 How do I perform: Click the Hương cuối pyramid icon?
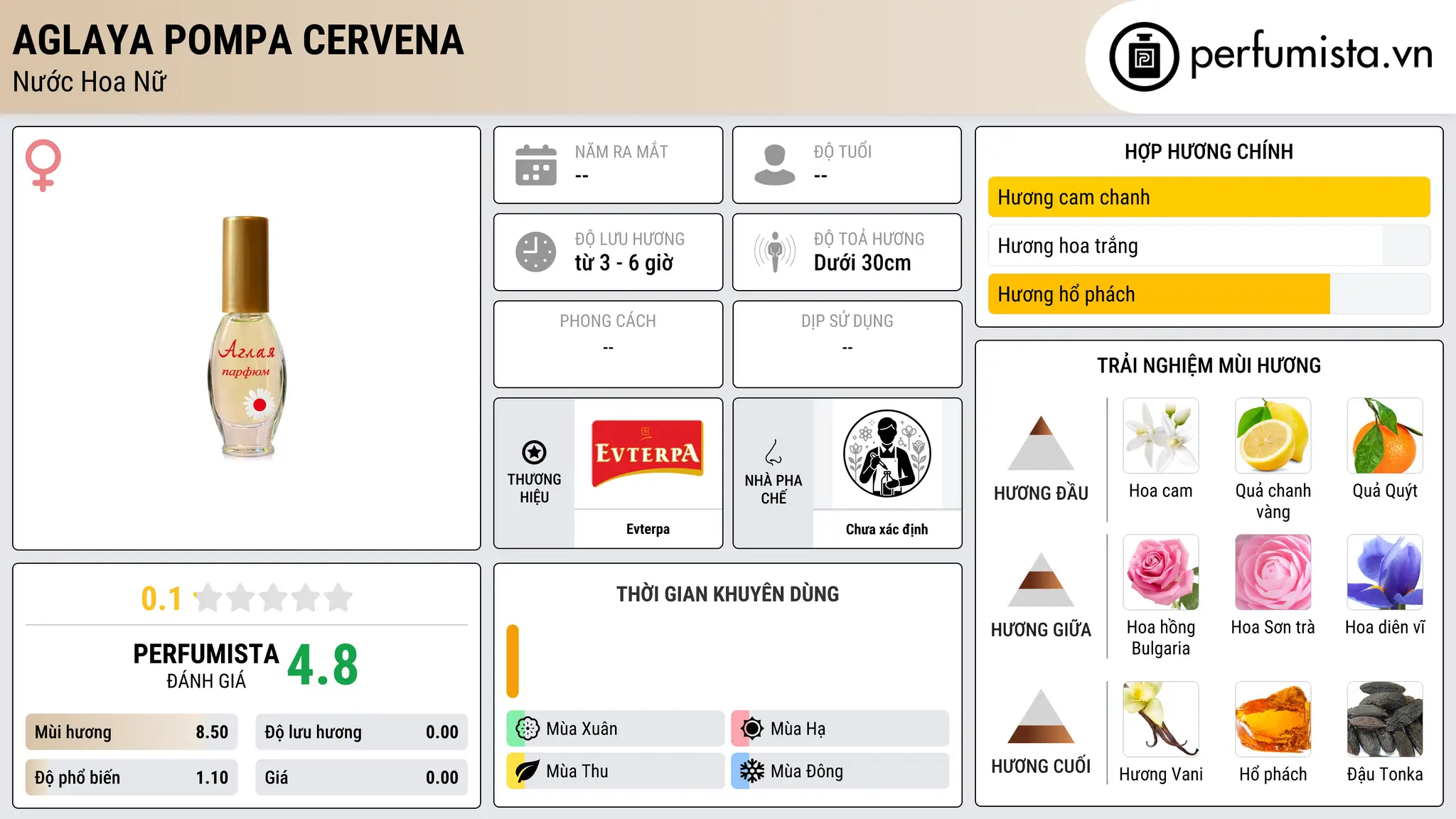point(1041,716)
